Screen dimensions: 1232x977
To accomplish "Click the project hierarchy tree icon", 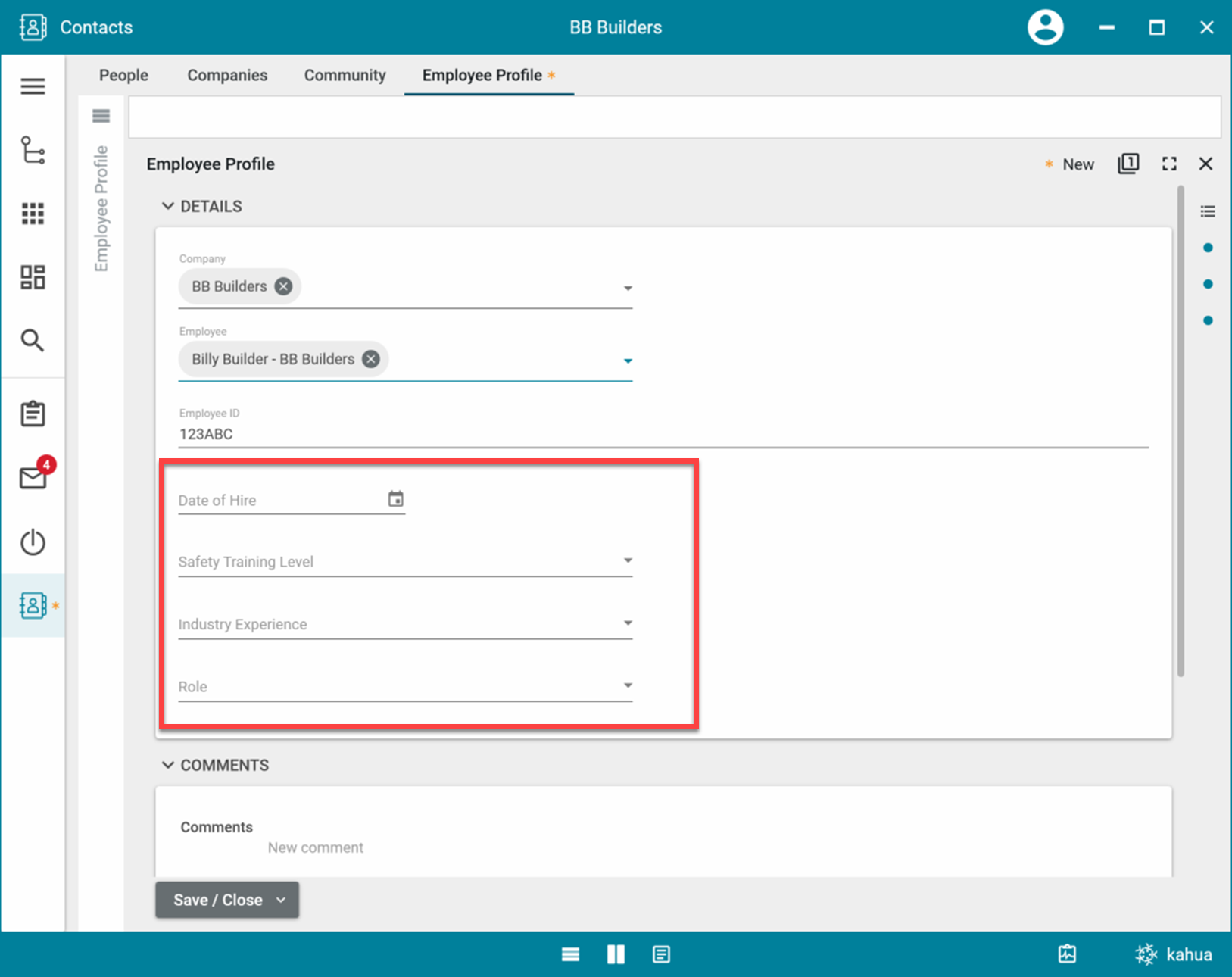I will click(33, 150).
